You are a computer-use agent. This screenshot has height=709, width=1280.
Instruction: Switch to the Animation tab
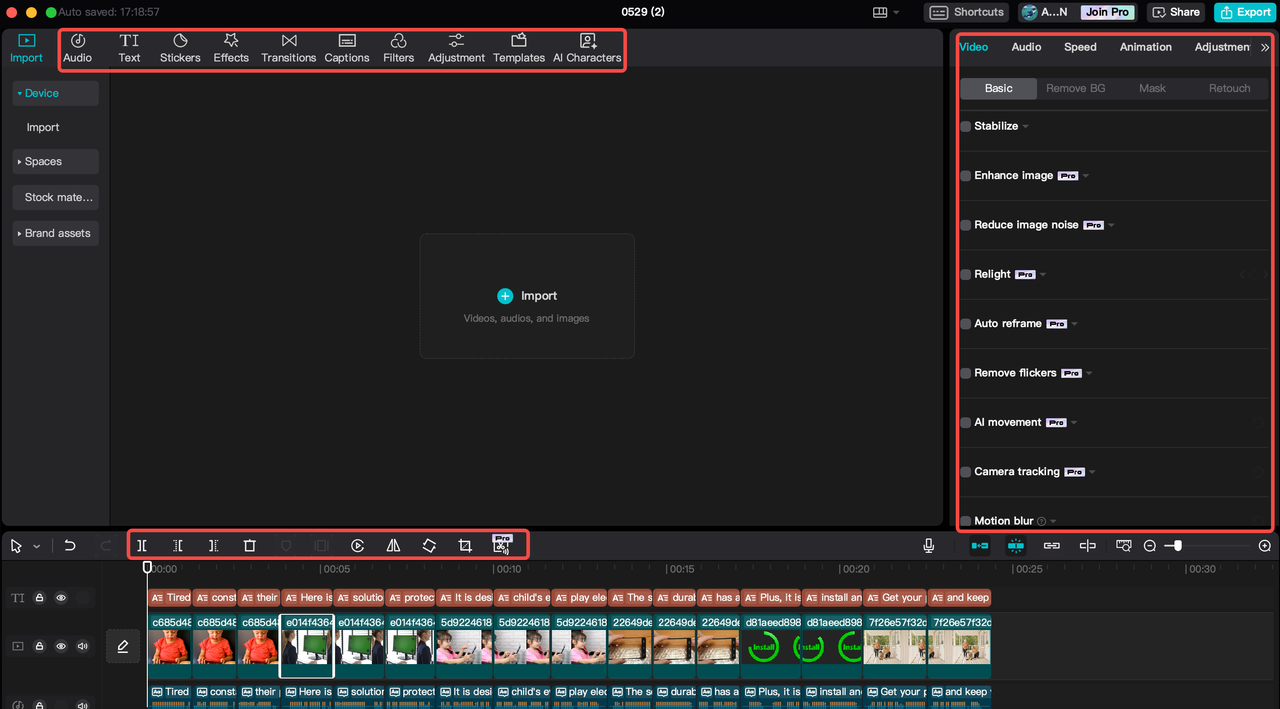click(x=1146, y=47)
